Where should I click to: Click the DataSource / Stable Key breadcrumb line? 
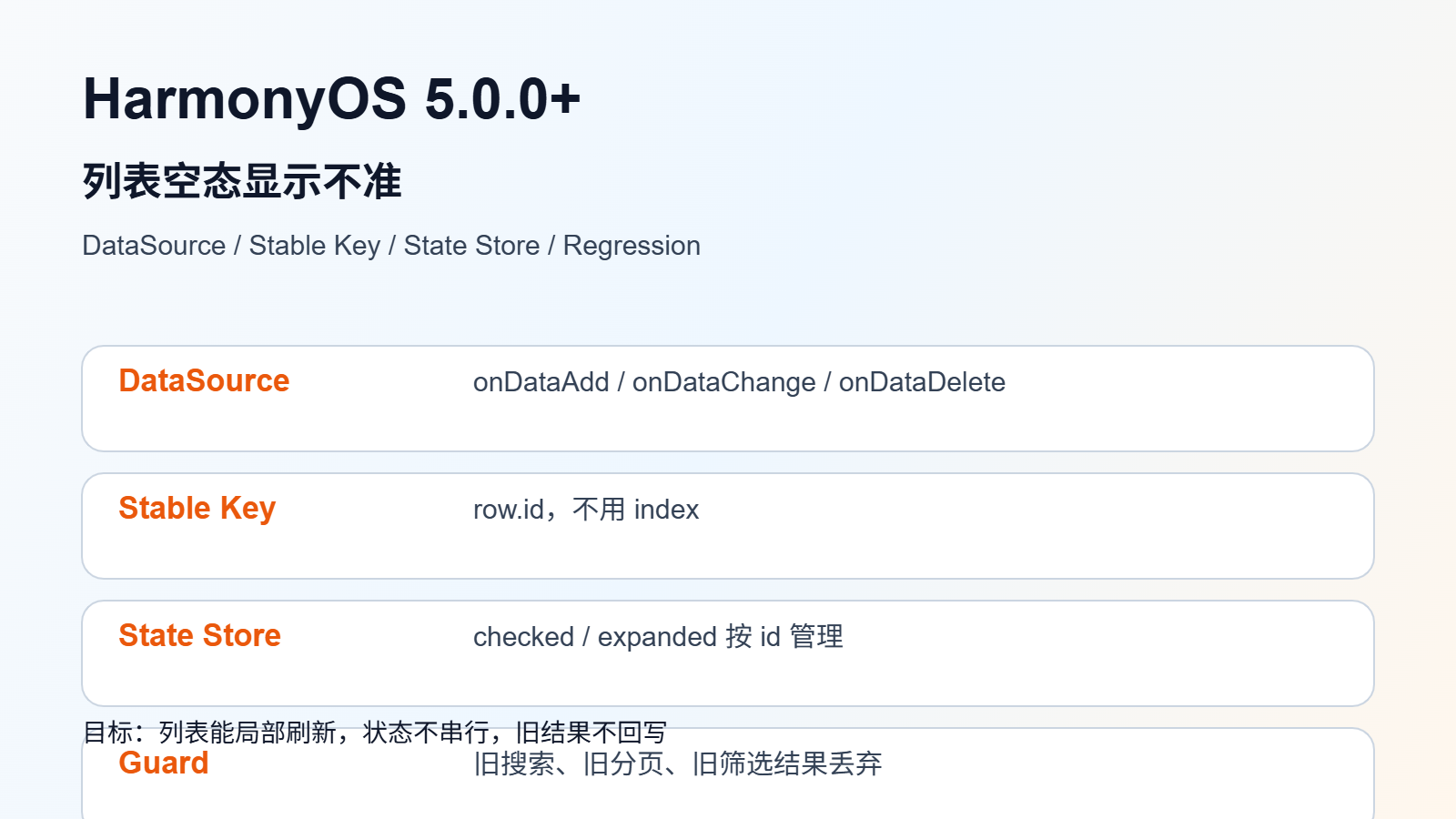tap(391, 246)
